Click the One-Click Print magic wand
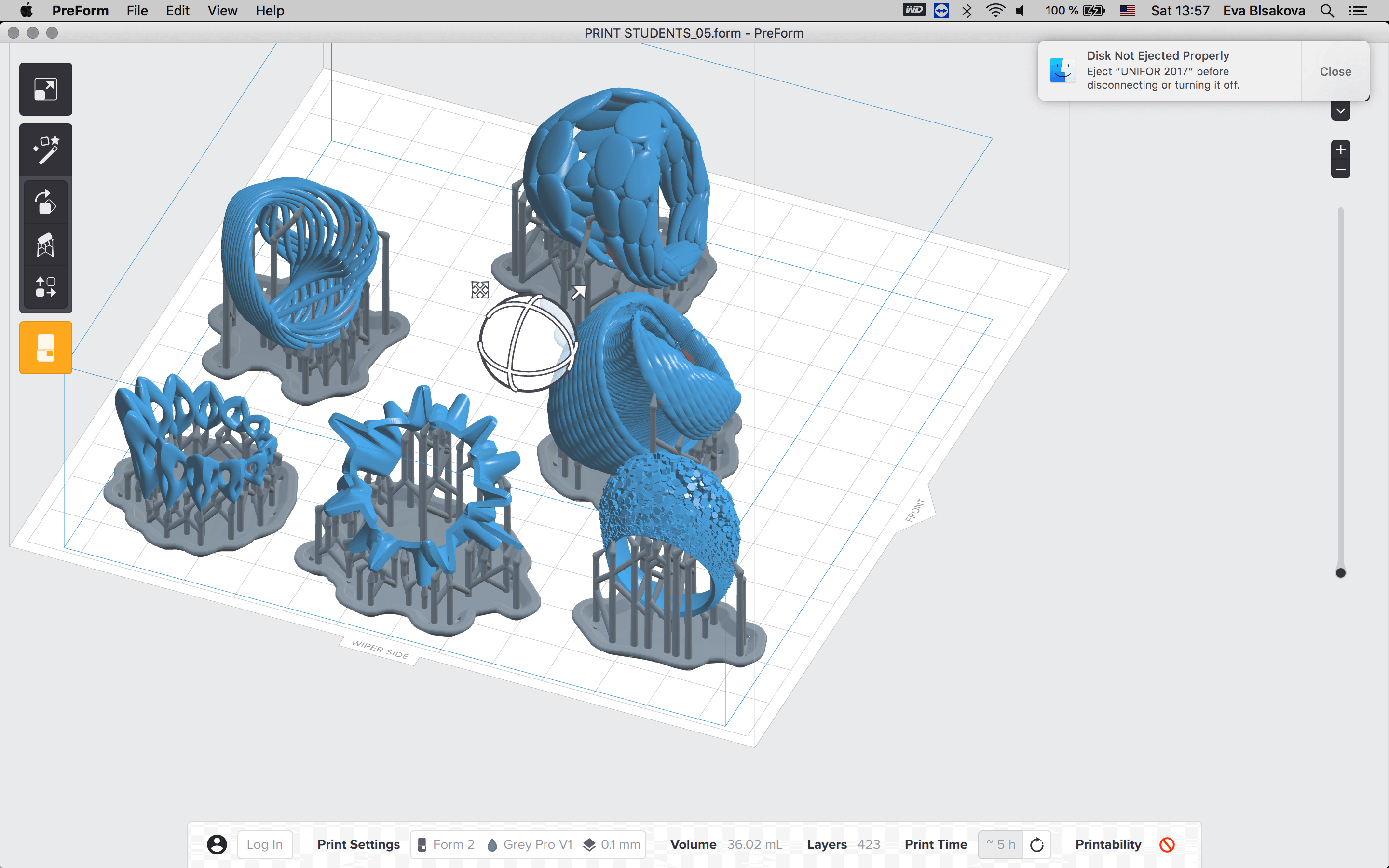1389x868 pixels. [x=45, y=150]
